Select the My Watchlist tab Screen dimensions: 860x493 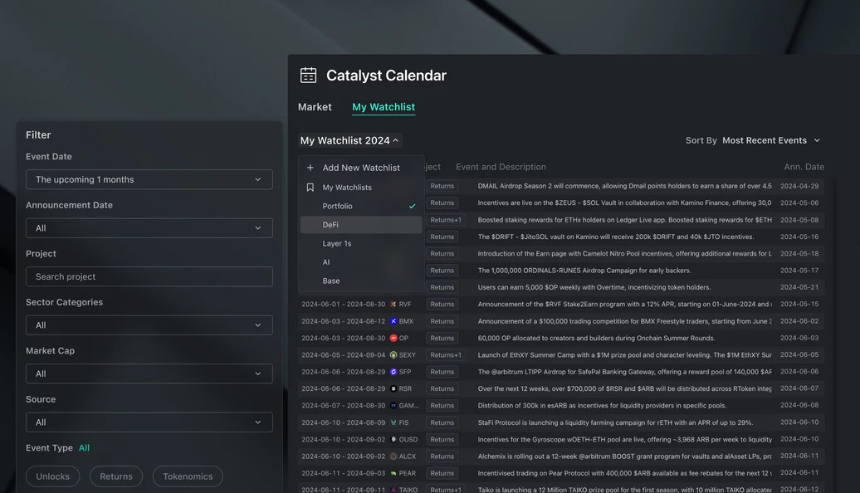[383, 107]
